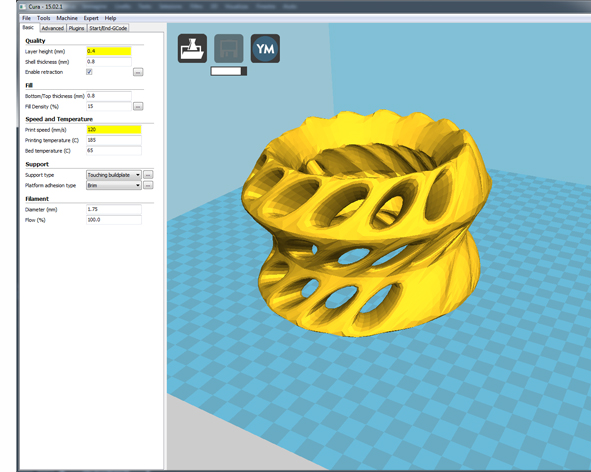Open Fill Density extra settings button
Screen dimensions: 591x472
[138, 107]
